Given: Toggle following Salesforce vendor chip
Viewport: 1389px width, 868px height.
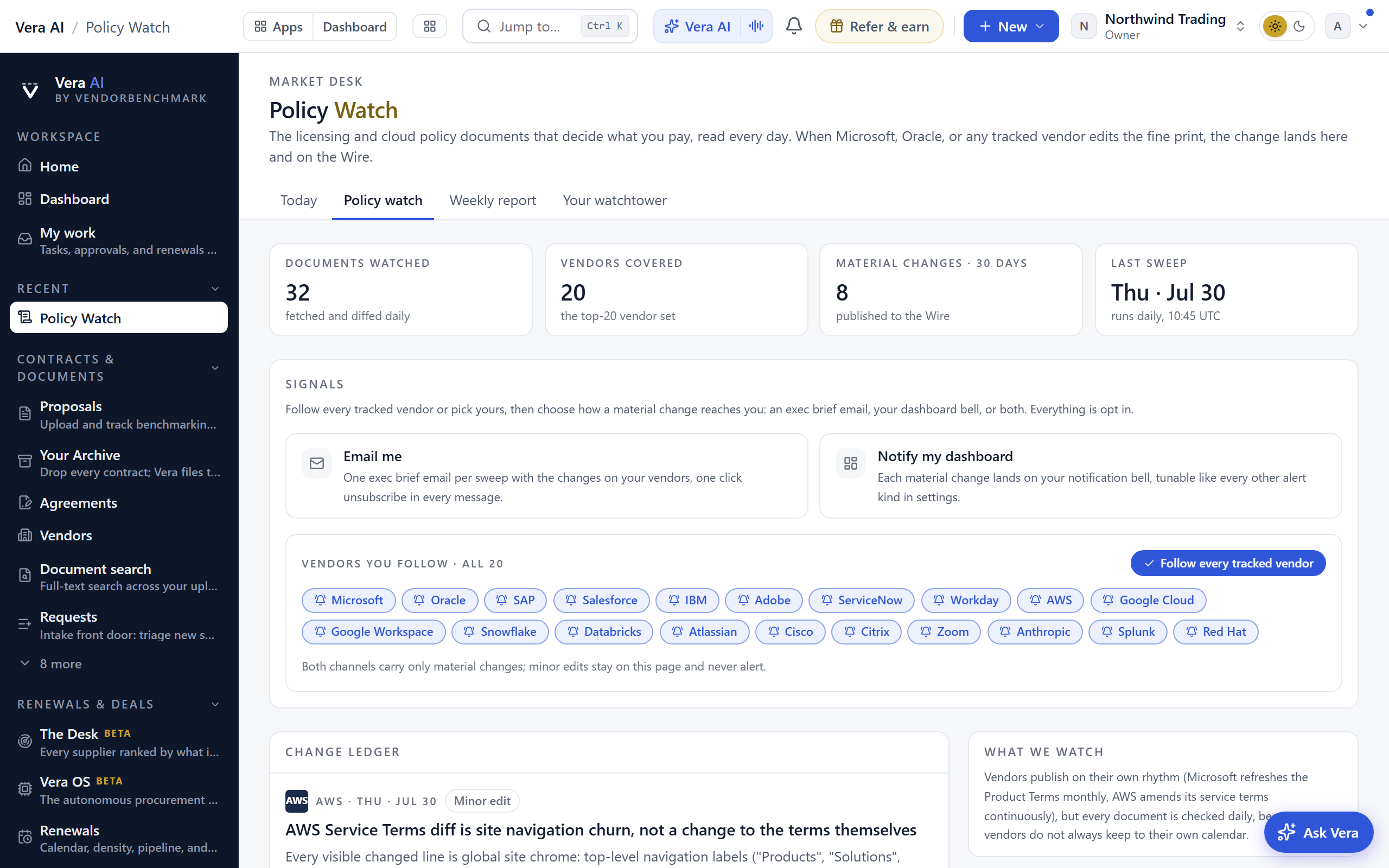Looking at the screenshot, I should coord(601,600).
